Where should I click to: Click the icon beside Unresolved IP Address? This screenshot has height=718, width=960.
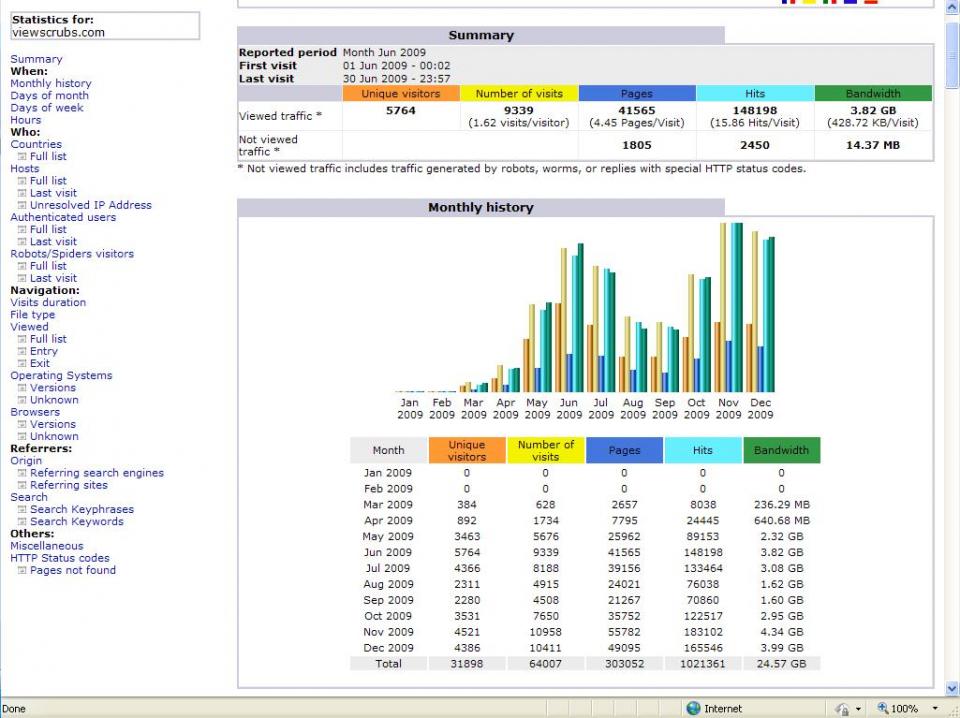pos(22,206)
